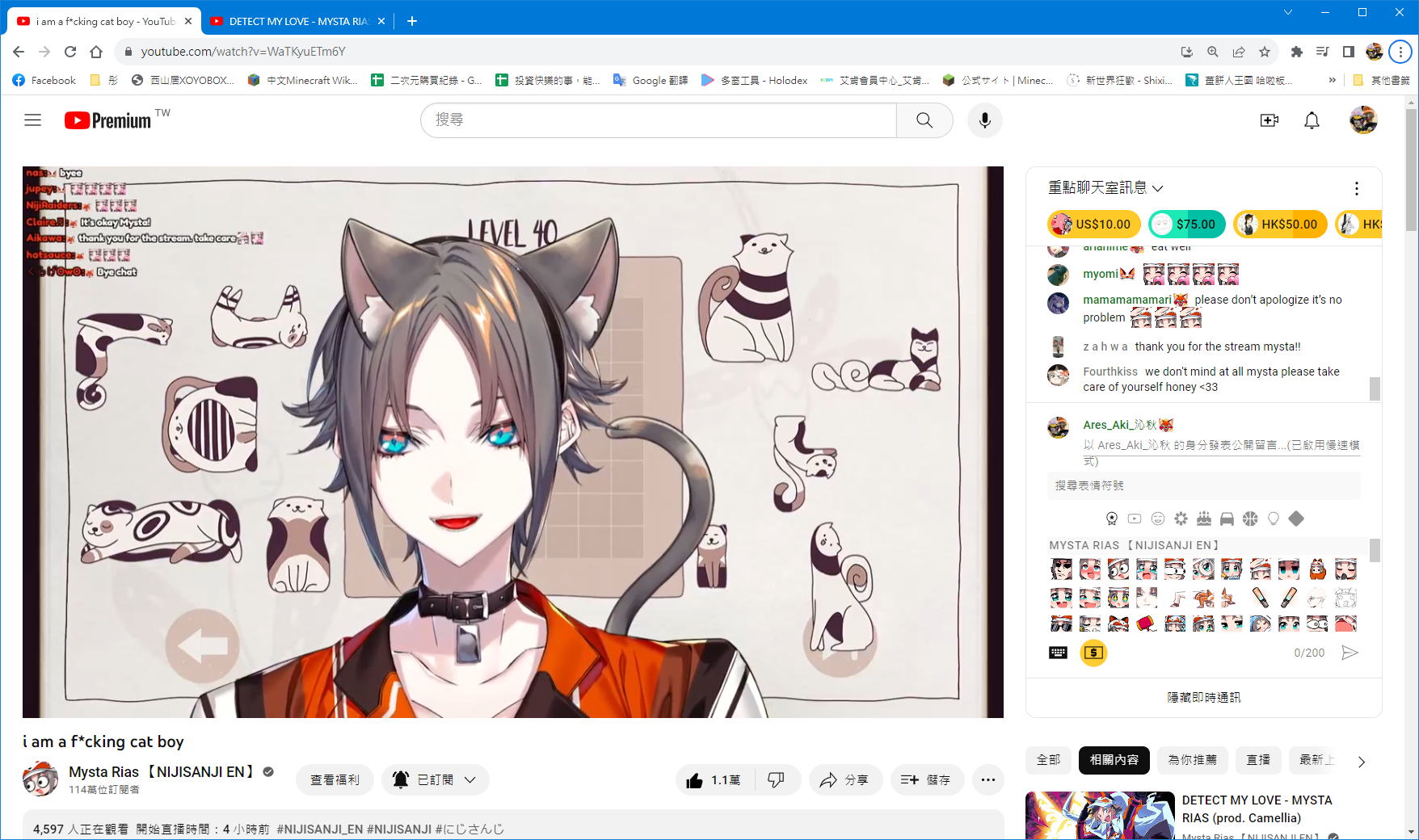The image size is (1419, 840).
Task: Open the $75.00 Super Chat chip
Action: coord(1187,225)
